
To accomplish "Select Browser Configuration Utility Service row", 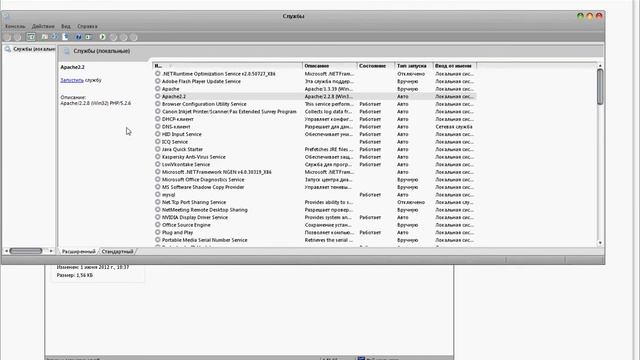I will pyautogui.click(x=315, y=104).
